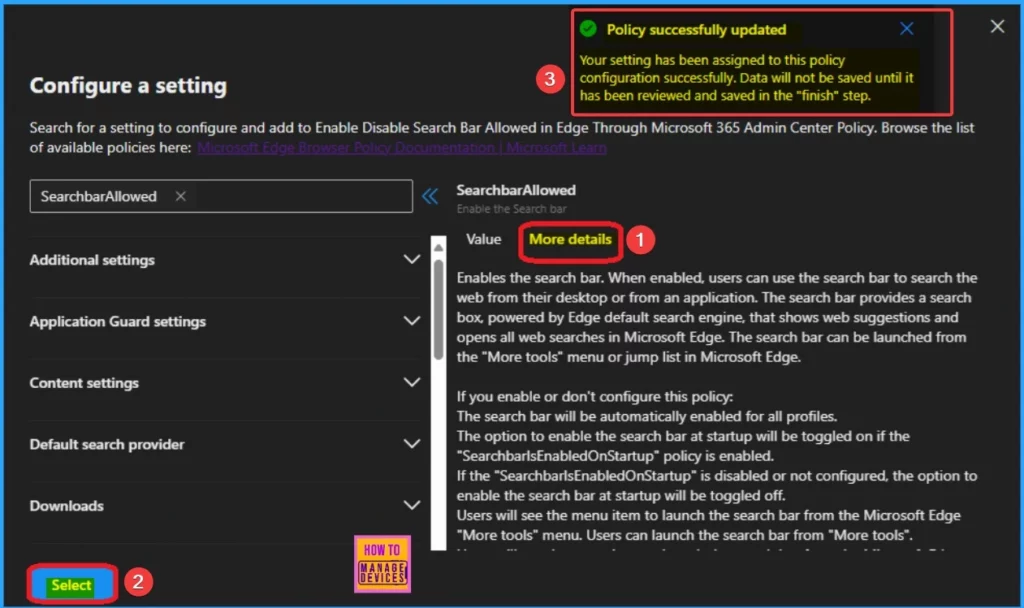Image resolution: width=1024 pixels, height=608 pixels.
Task: Click the category list scrollbar thumb
Action: point(438,310)
